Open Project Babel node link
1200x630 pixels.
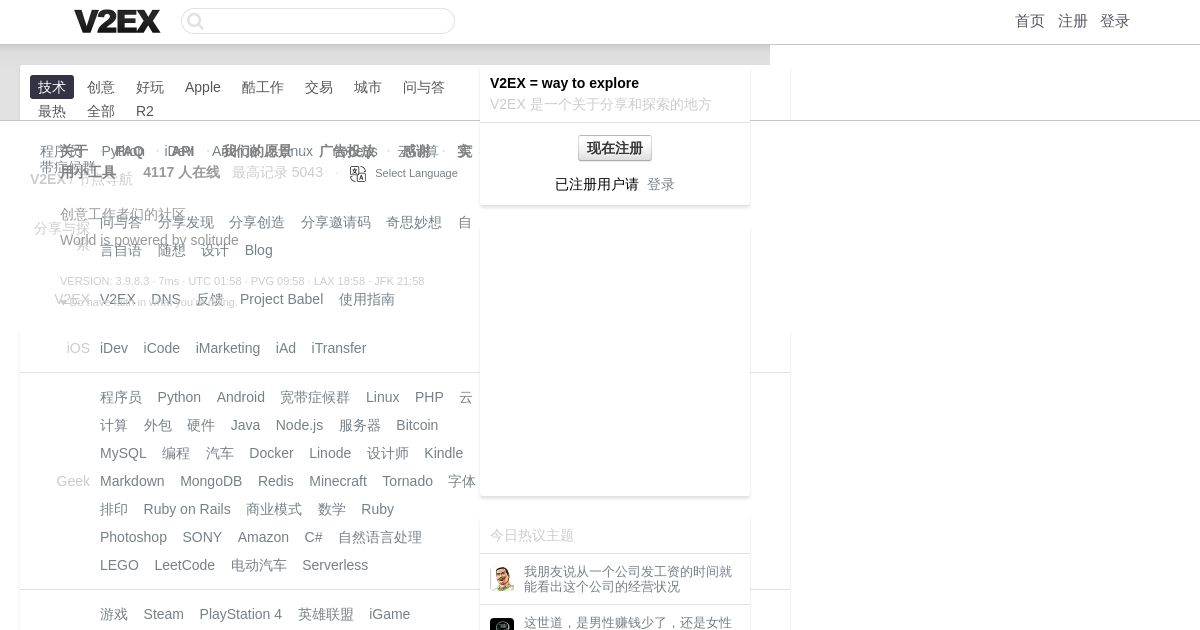[x=282, y=299]
